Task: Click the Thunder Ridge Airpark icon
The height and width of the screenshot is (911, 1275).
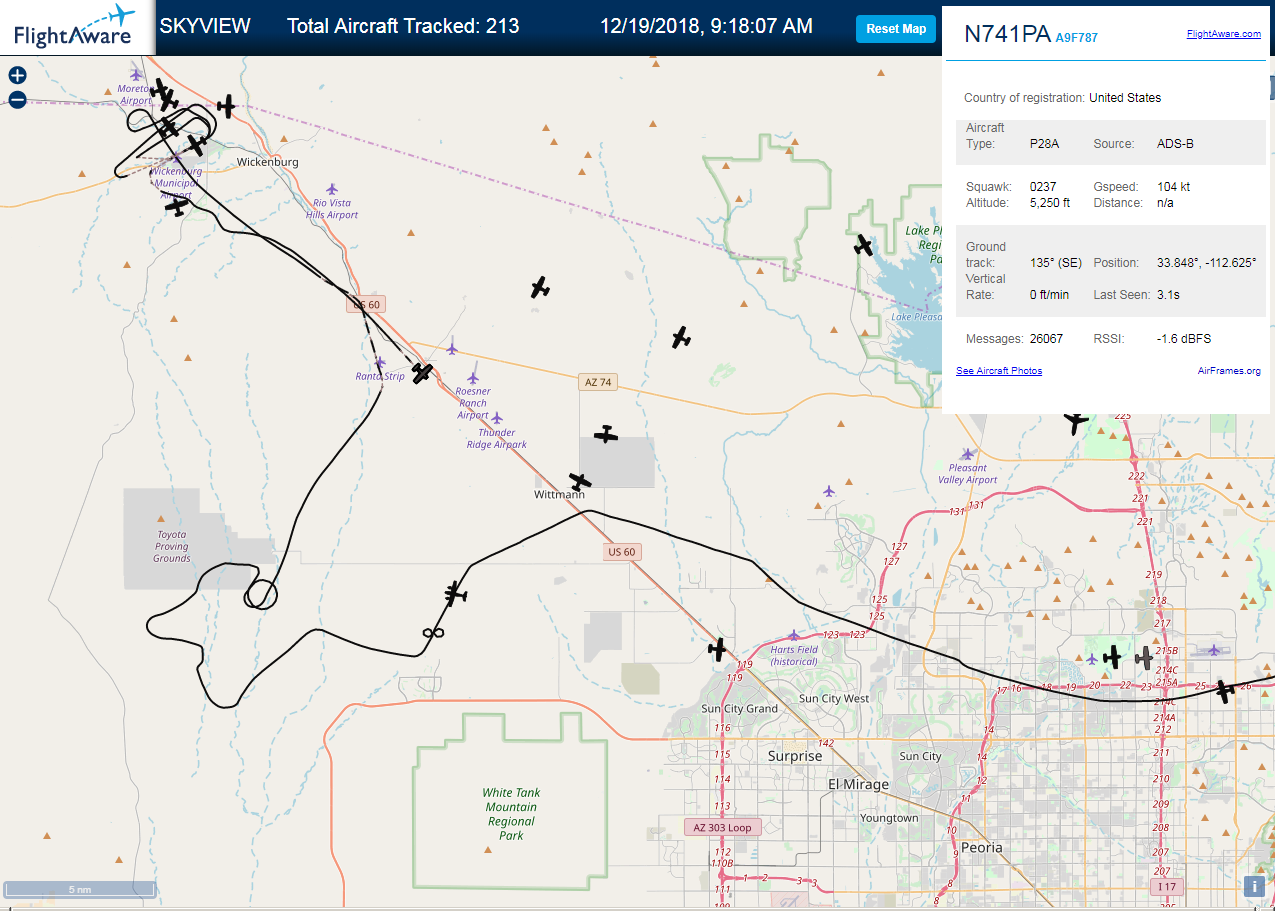Action: (496, 418)
